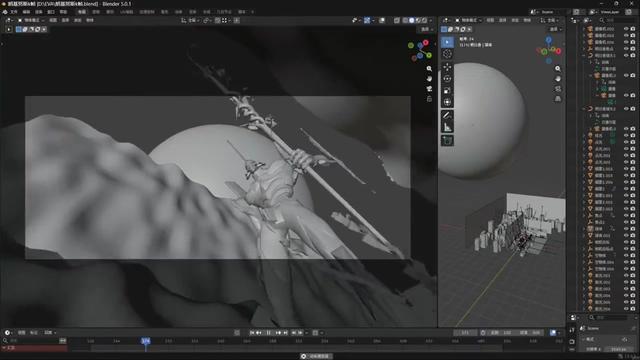Open the Options dropdown in right viewport
This screenshot has height=360, width=640.
[556, 29]
